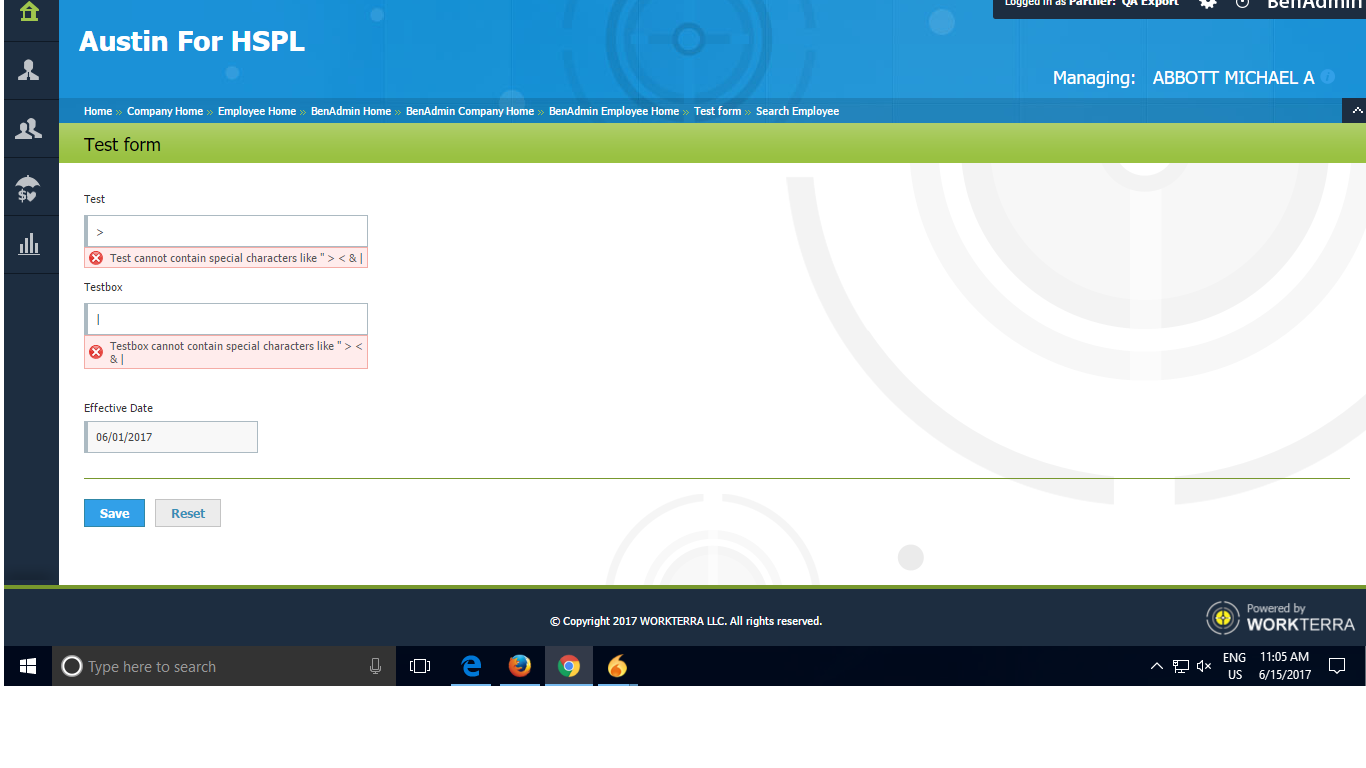Viewport: 1366px width, 768px height.
Task: Open the Action Center notification icon
Action: [1337, 666]
